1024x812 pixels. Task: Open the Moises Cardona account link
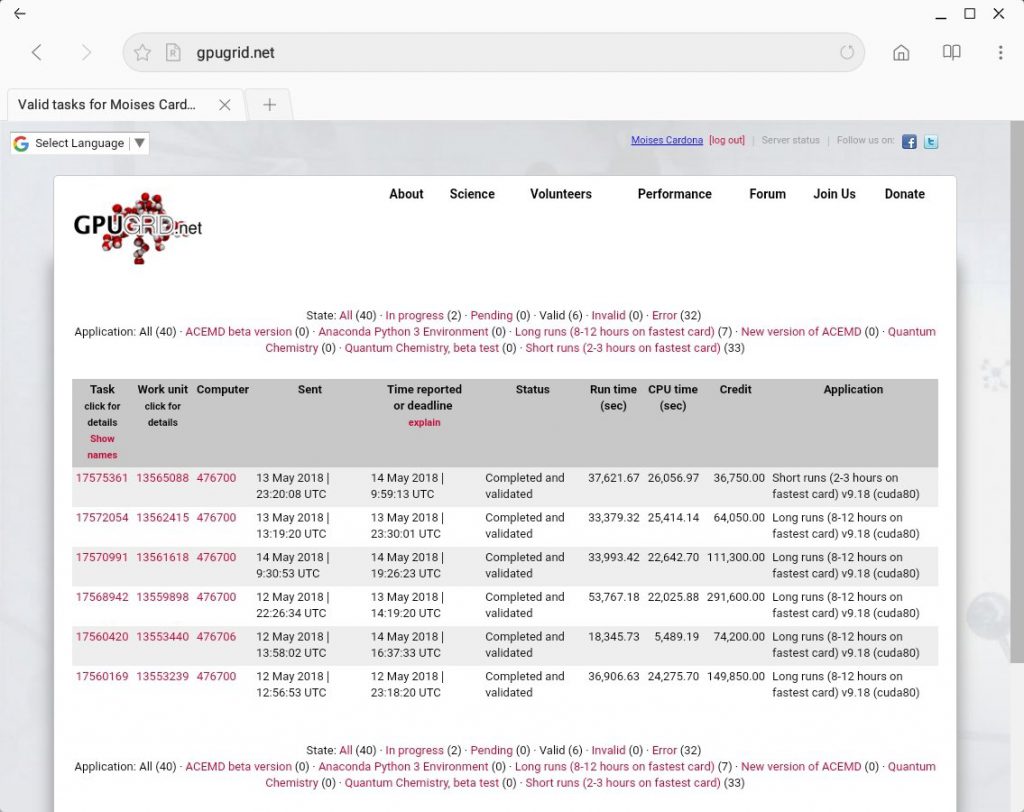[x=667, y=140]
